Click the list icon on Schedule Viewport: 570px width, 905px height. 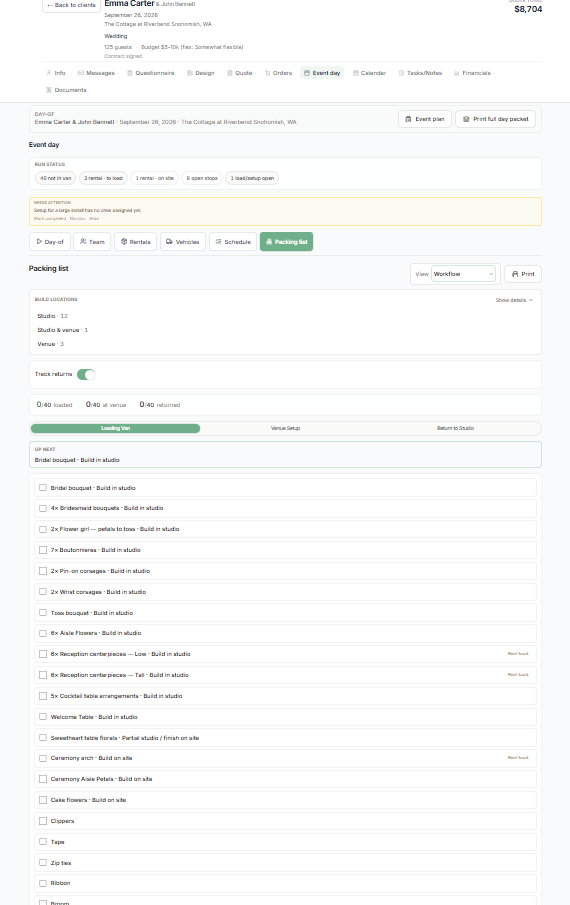tap(218, 242)
